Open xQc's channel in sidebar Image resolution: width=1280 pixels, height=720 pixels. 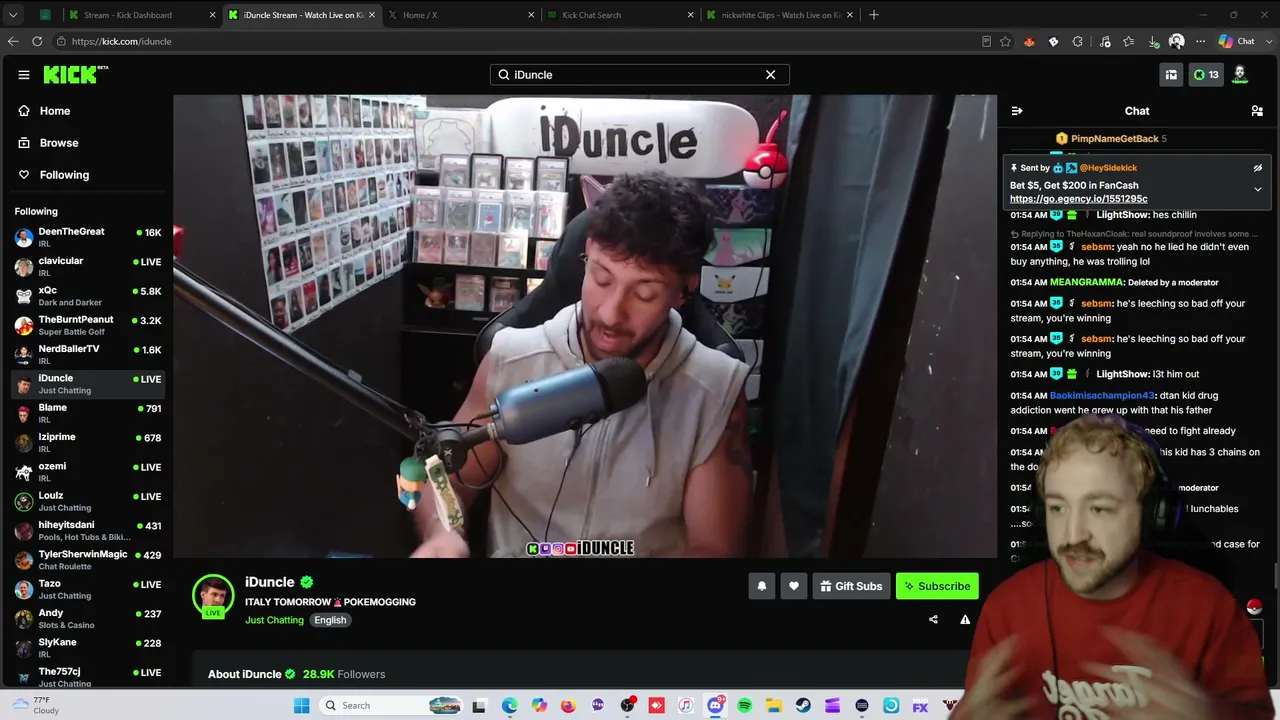point(88,296)
